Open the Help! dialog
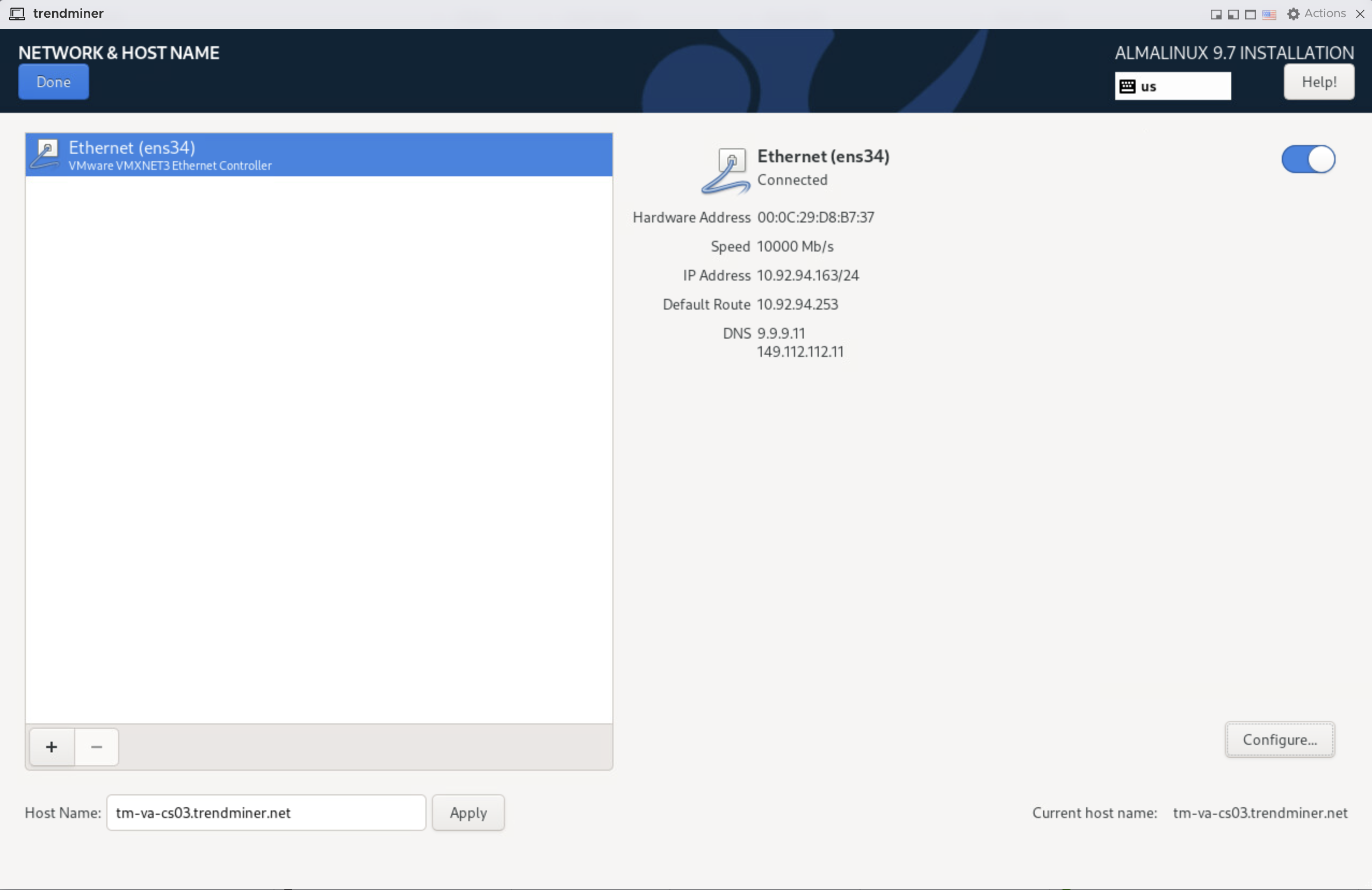 pyautogui.click(x=1319, y=81)
